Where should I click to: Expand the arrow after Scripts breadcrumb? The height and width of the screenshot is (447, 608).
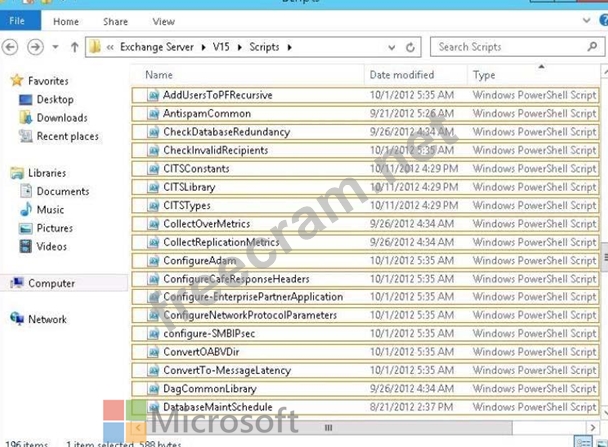(290, 48)
